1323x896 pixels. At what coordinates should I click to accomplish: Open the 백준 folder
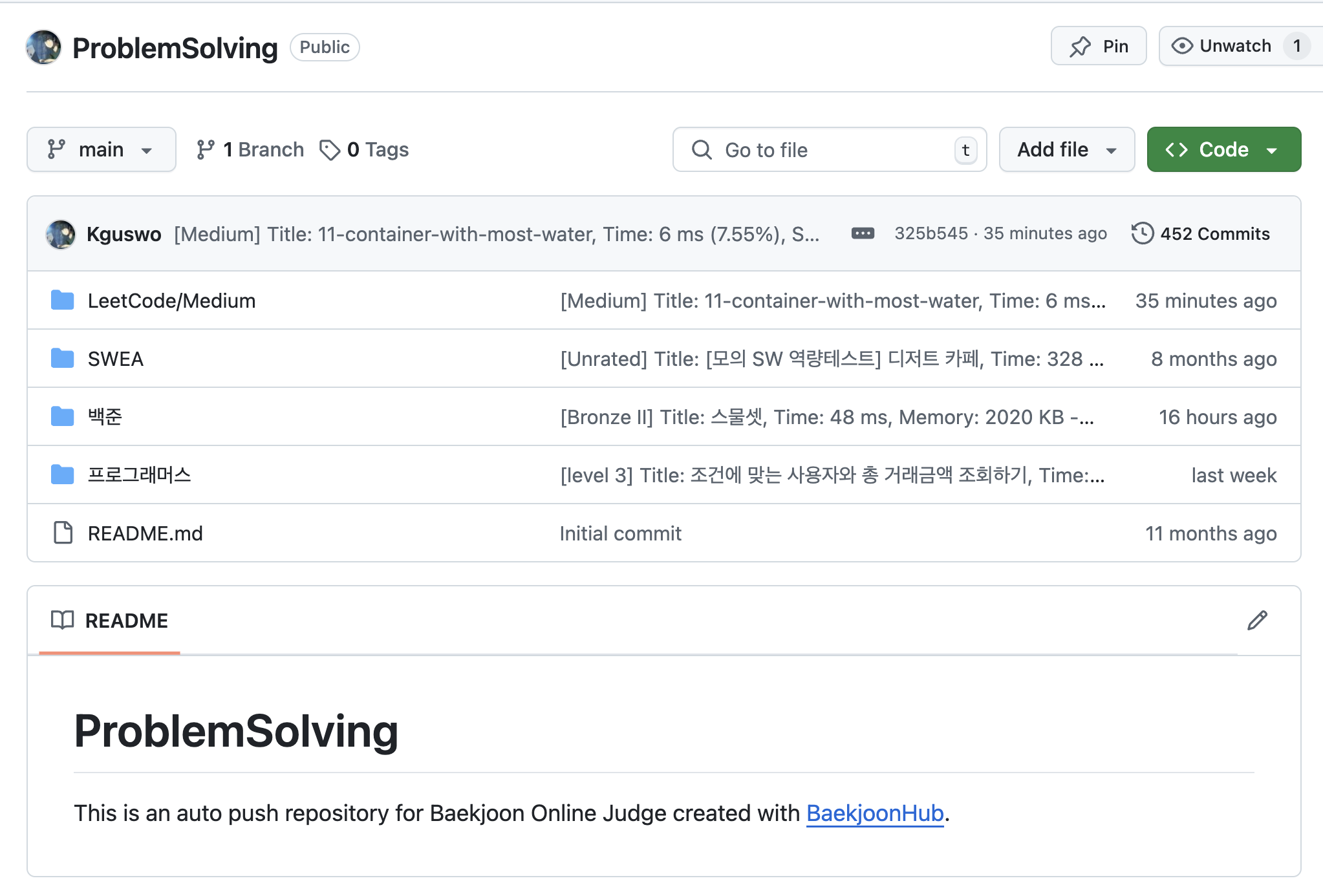(x=105, y=417)
